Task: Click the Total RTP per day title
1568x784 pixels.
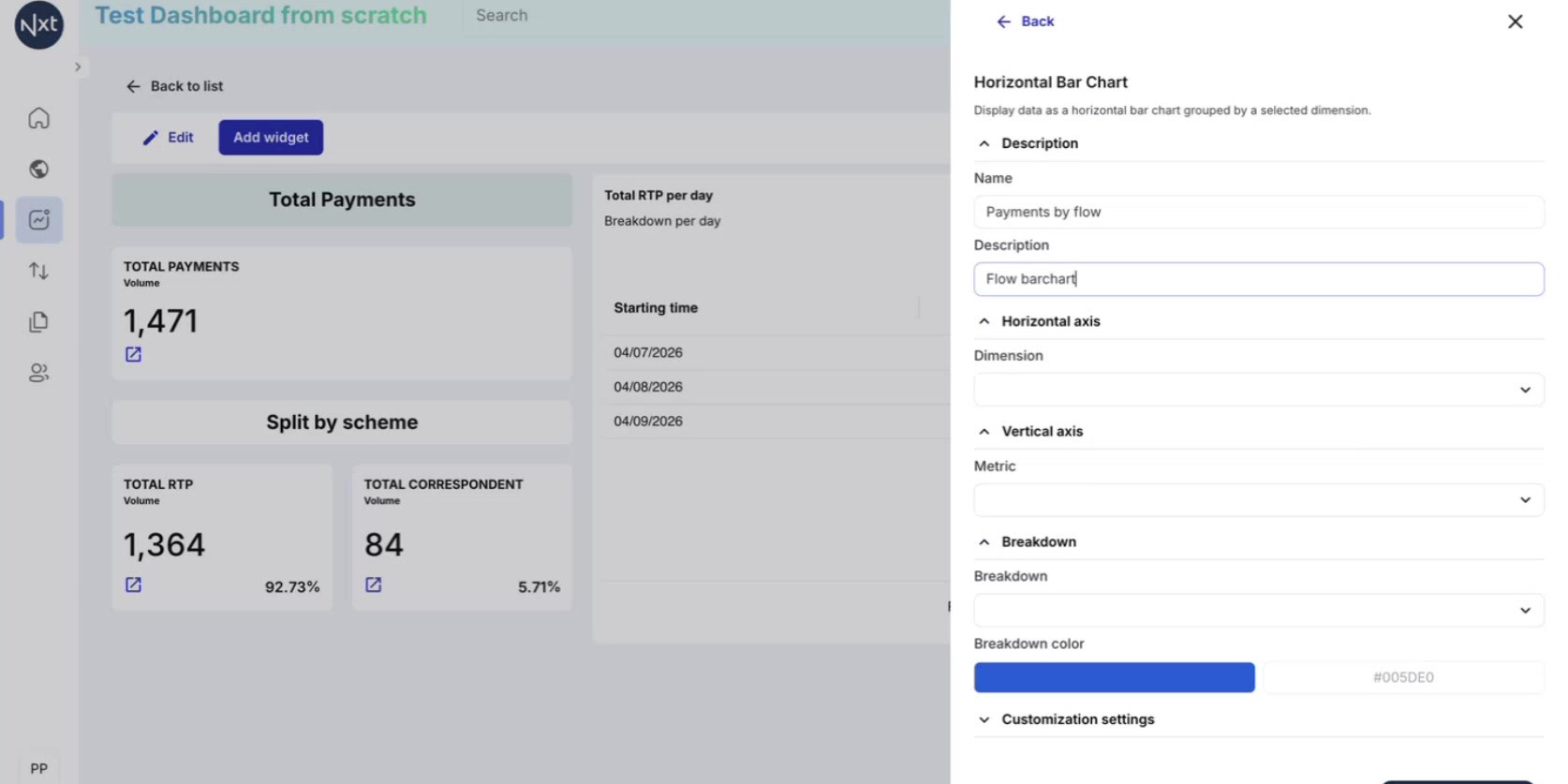Action: point(658,196)
